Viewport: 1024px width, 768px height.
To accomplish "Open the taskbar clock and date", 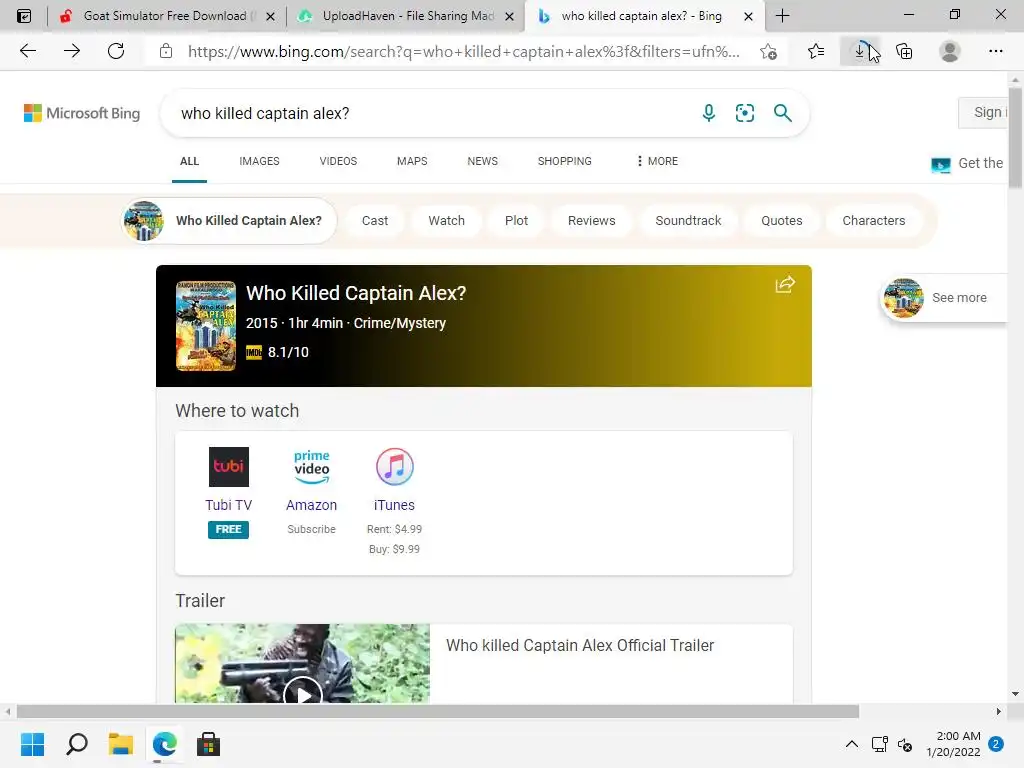I will [x=953, y=744].
